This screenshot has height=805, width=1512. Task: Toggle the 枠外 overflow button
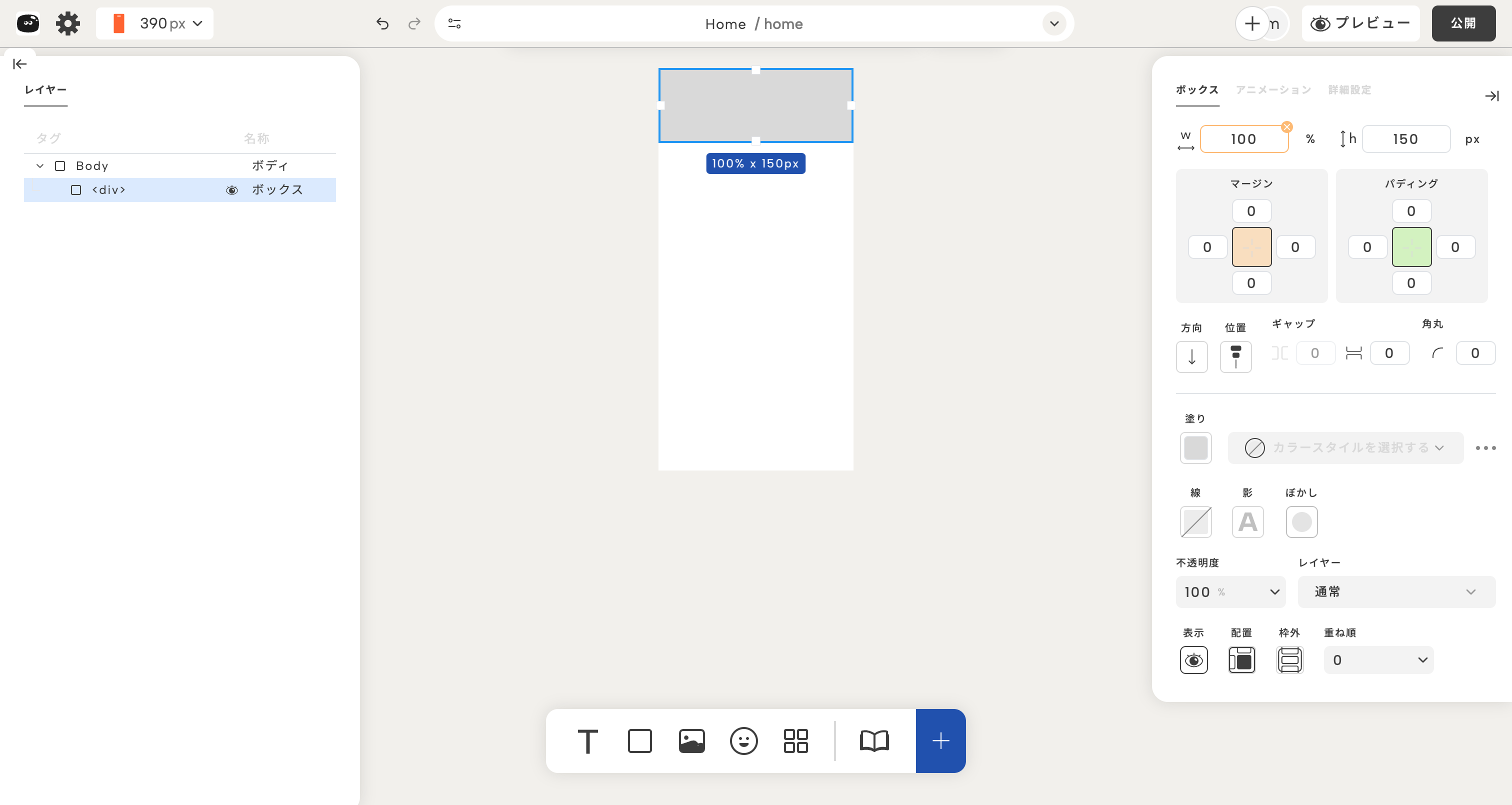tap(1289, 660)
